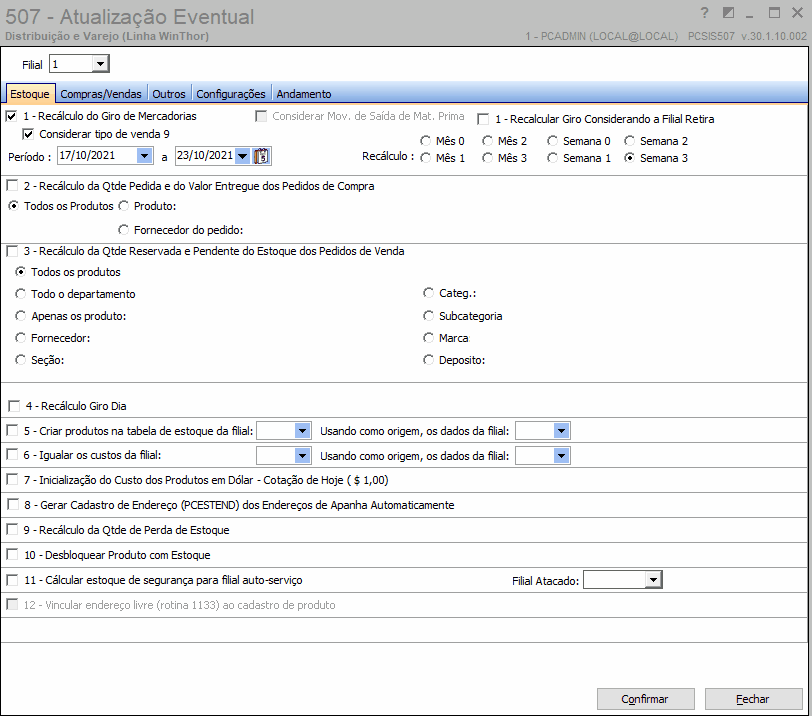Check 6 - Igualar os custos da filial

click(x=12, y=455)
